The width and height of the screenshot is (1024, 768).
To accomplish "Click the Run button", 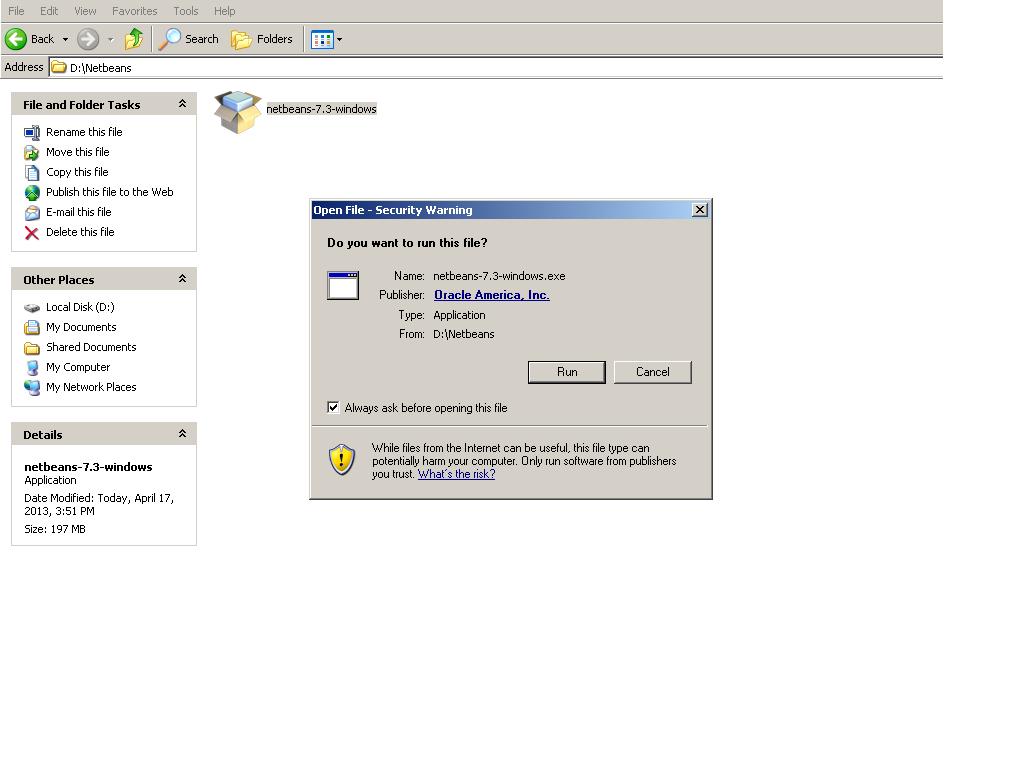I will point(566,371).
